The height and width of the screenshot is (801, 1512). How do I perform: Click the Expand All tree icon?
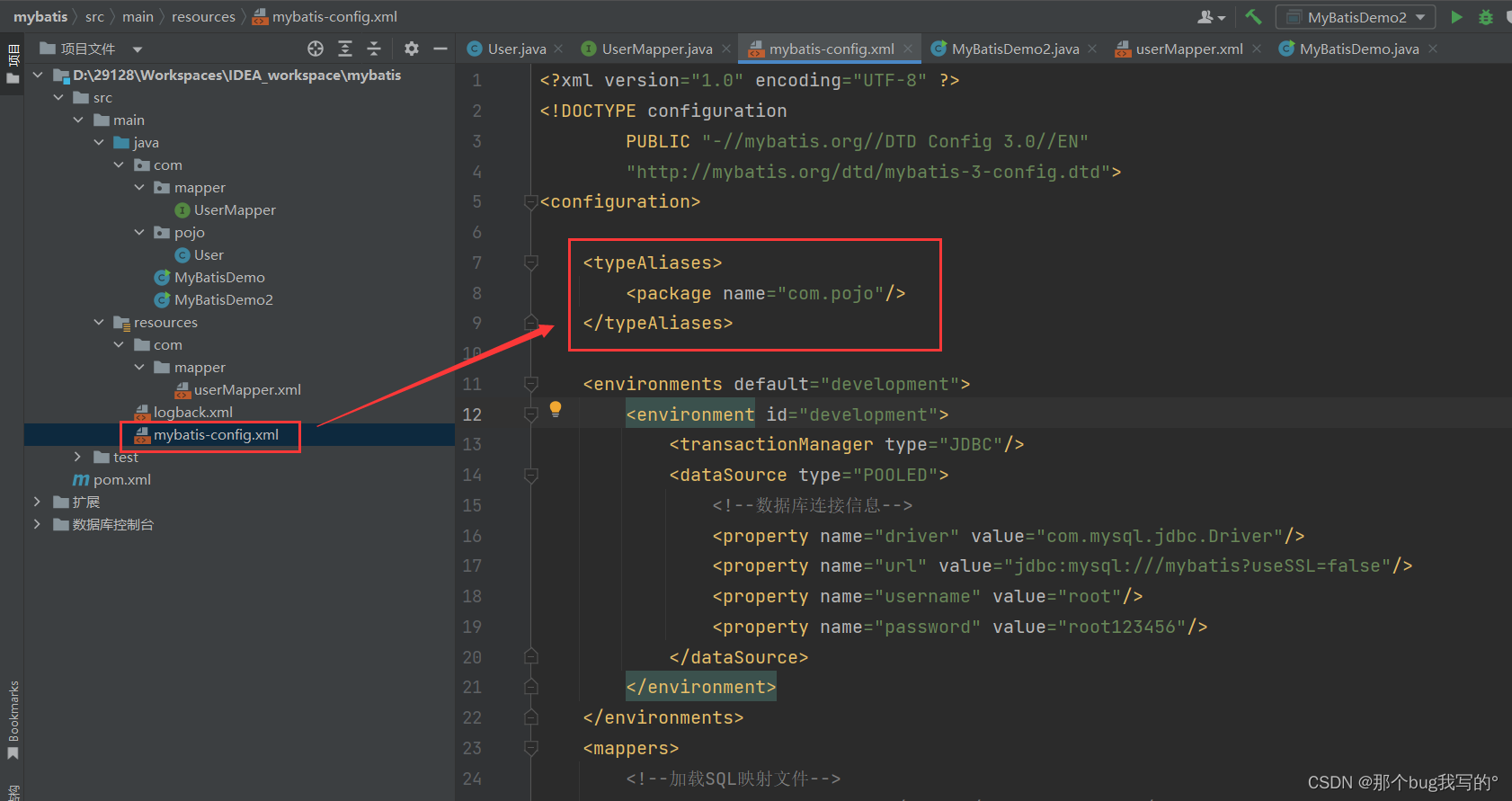click(x=345, y=49)
